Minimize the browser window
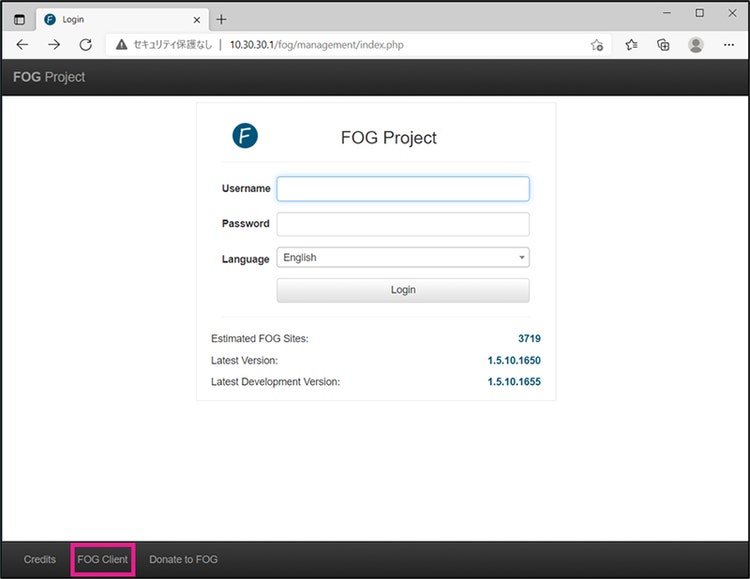This screenshot has width=750, height=579. (x=667, y=13)
